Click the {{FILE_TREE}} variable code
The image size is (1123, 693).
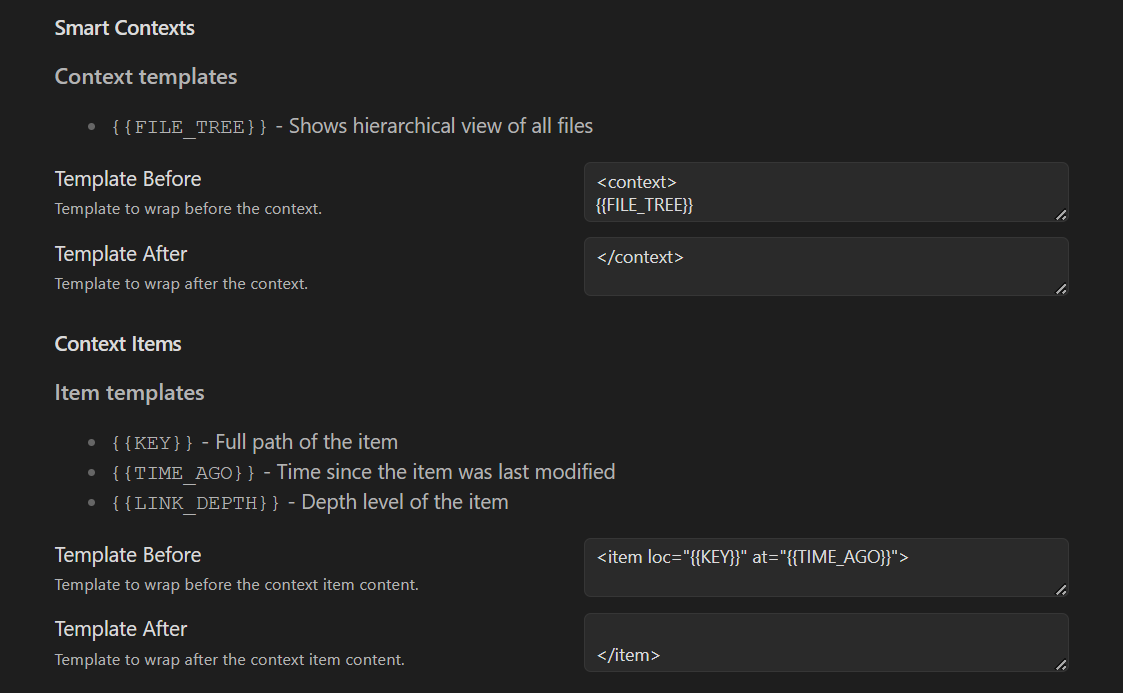pos(190,127)
